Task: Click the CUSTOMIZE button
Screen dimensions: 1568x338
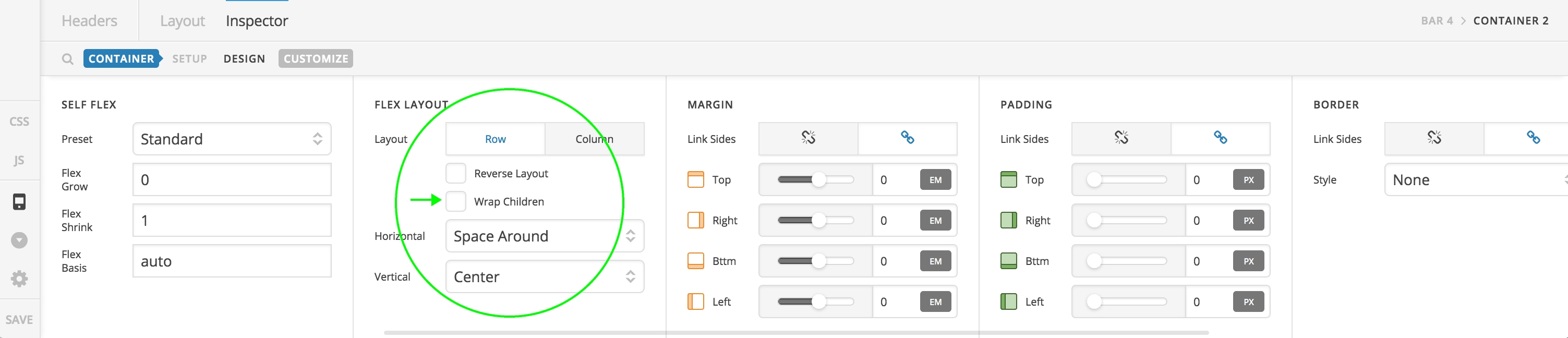Action: point(315,59)
